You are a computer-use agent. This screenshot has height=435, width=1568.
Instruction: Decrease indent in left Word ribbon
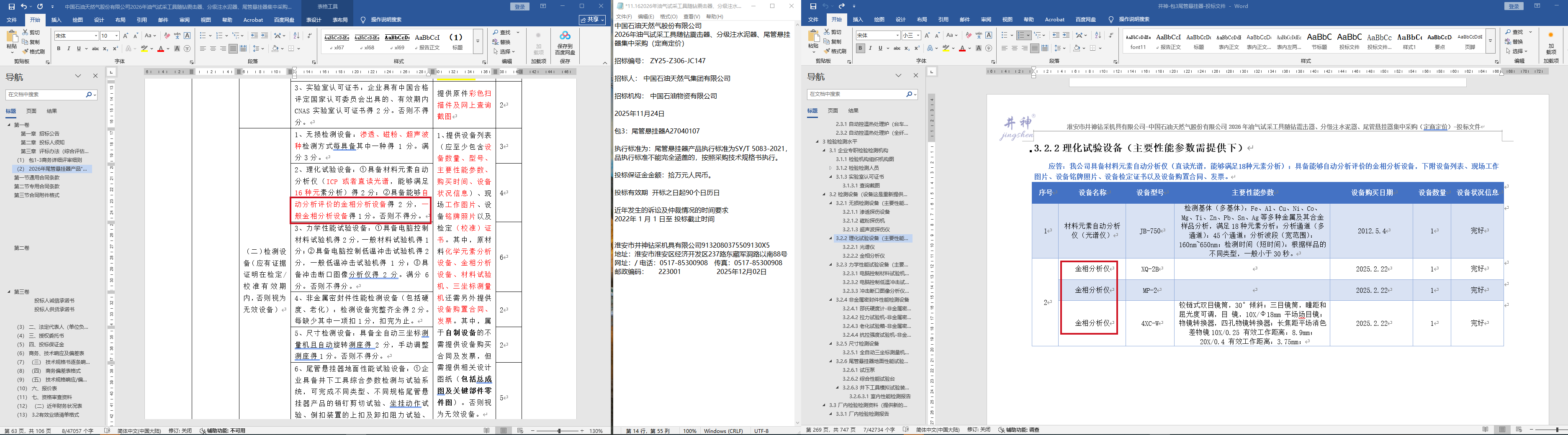(254, 36)
